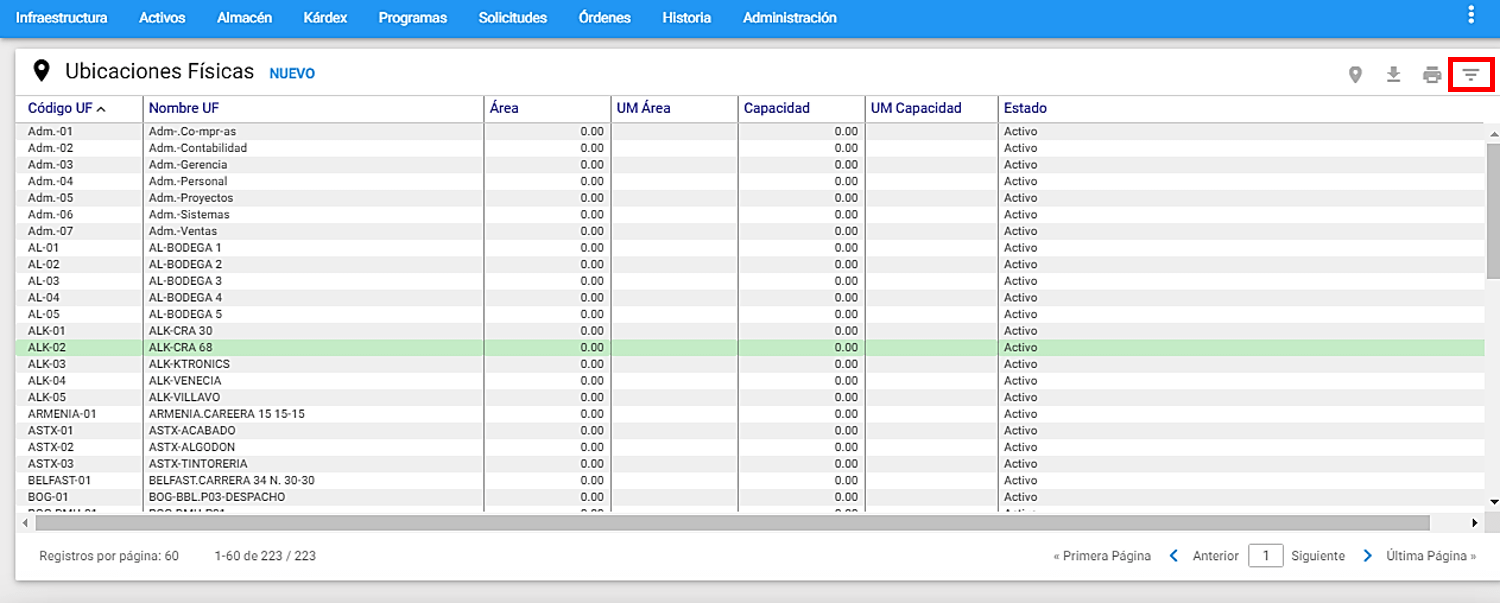Screen dimensions: 1500x603
Task: Select the BOG-BBL.P03-DESPACHO row
Action: point(749,497)
